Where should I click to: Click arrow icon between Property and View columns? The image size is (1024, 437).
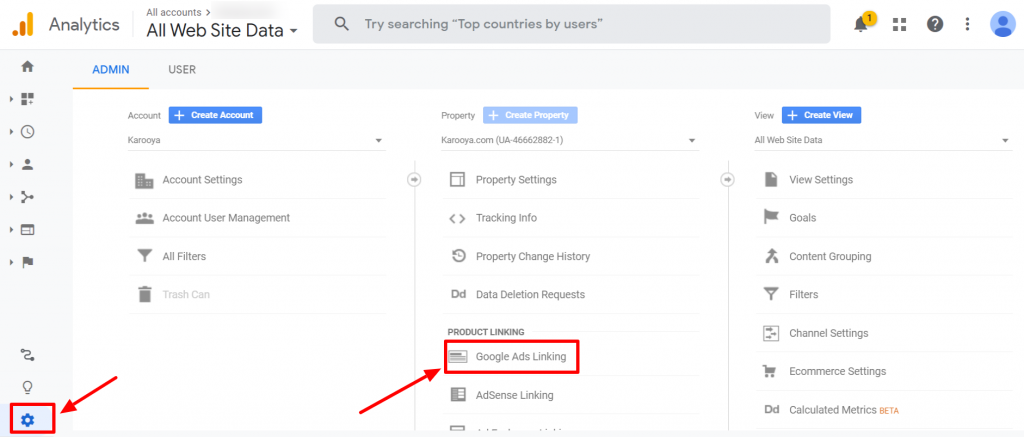(727, 180)
